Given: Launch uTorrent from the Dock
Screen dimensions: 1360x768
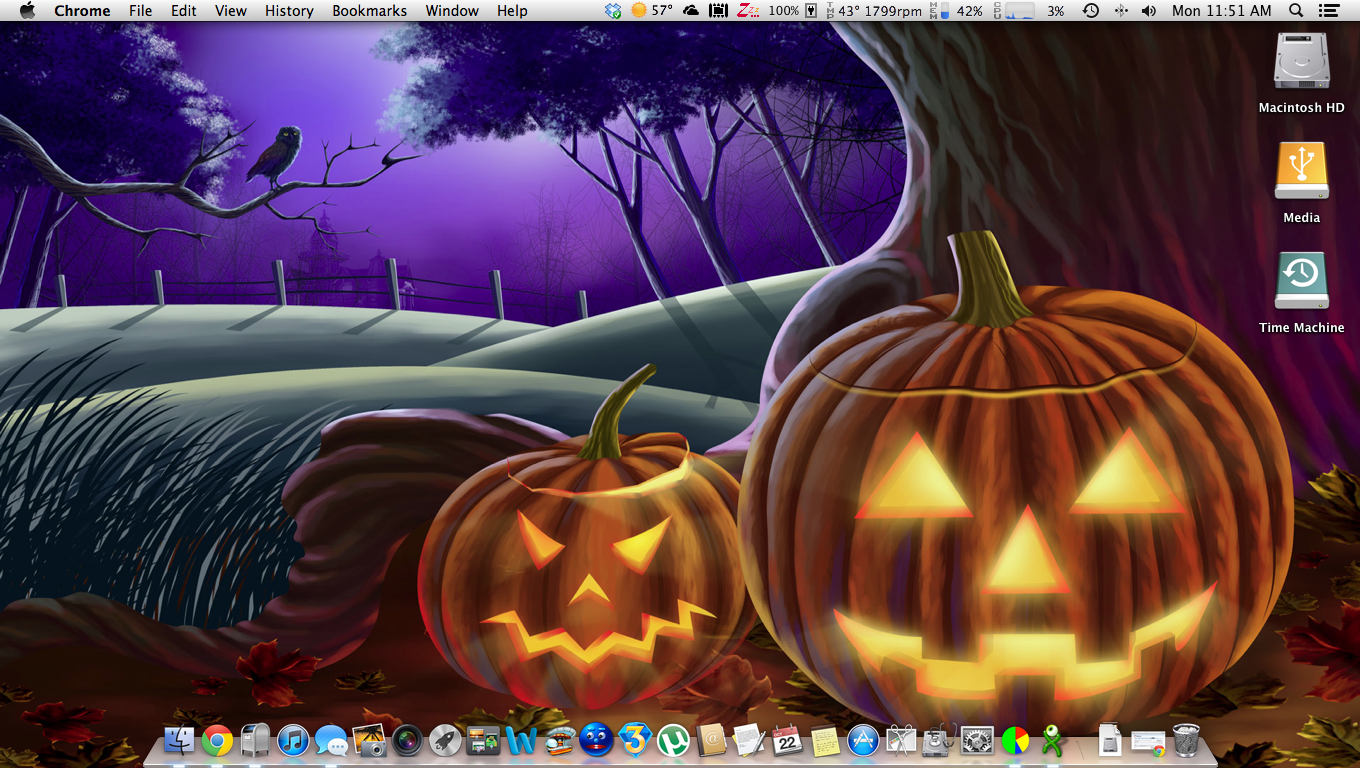Looking at the screenshot, I should [x=673, y=741].
